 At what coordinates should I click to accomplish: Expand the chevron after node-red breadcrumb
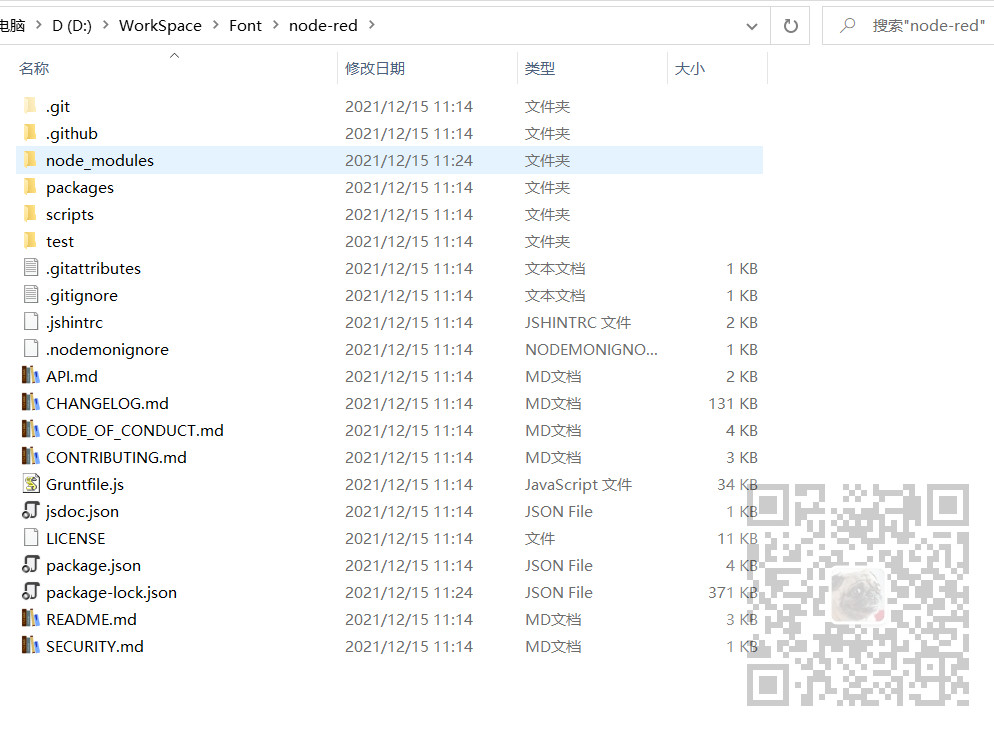pos(371,25)
